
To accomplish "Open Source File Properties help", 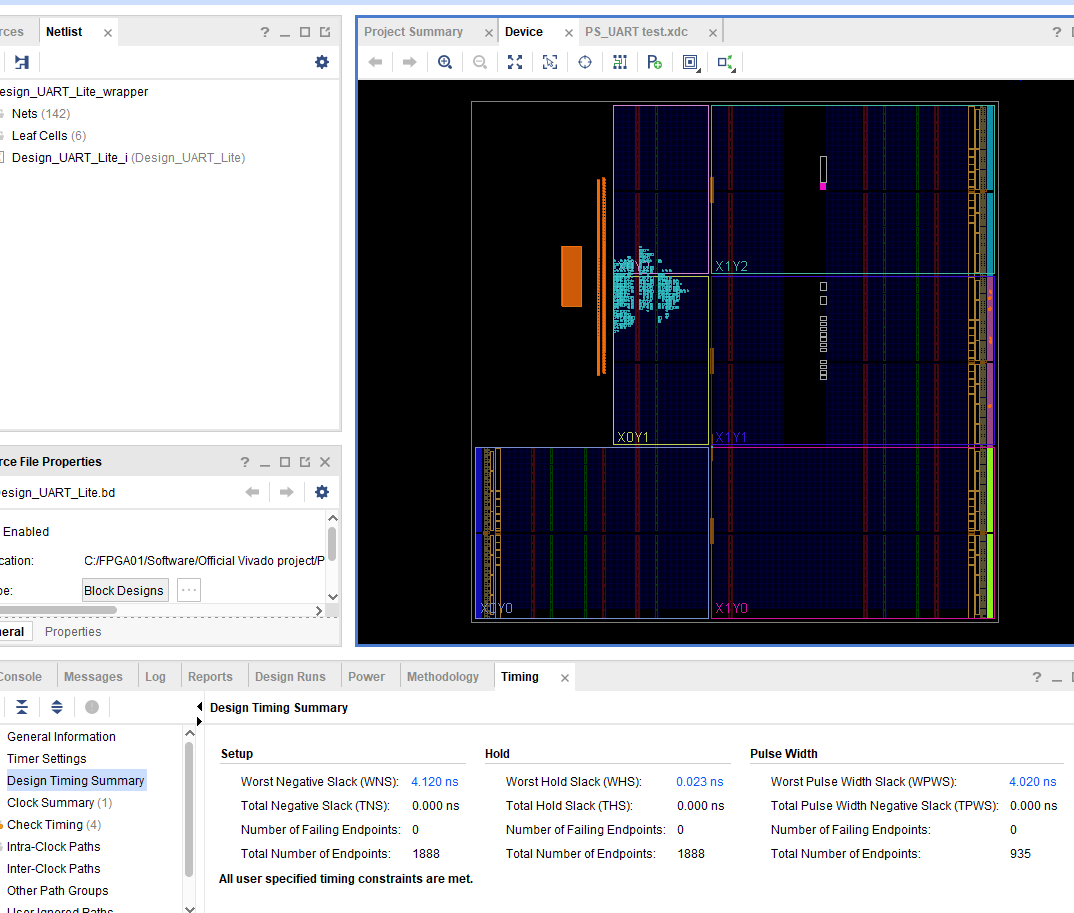I will click(x=245, y=462).
